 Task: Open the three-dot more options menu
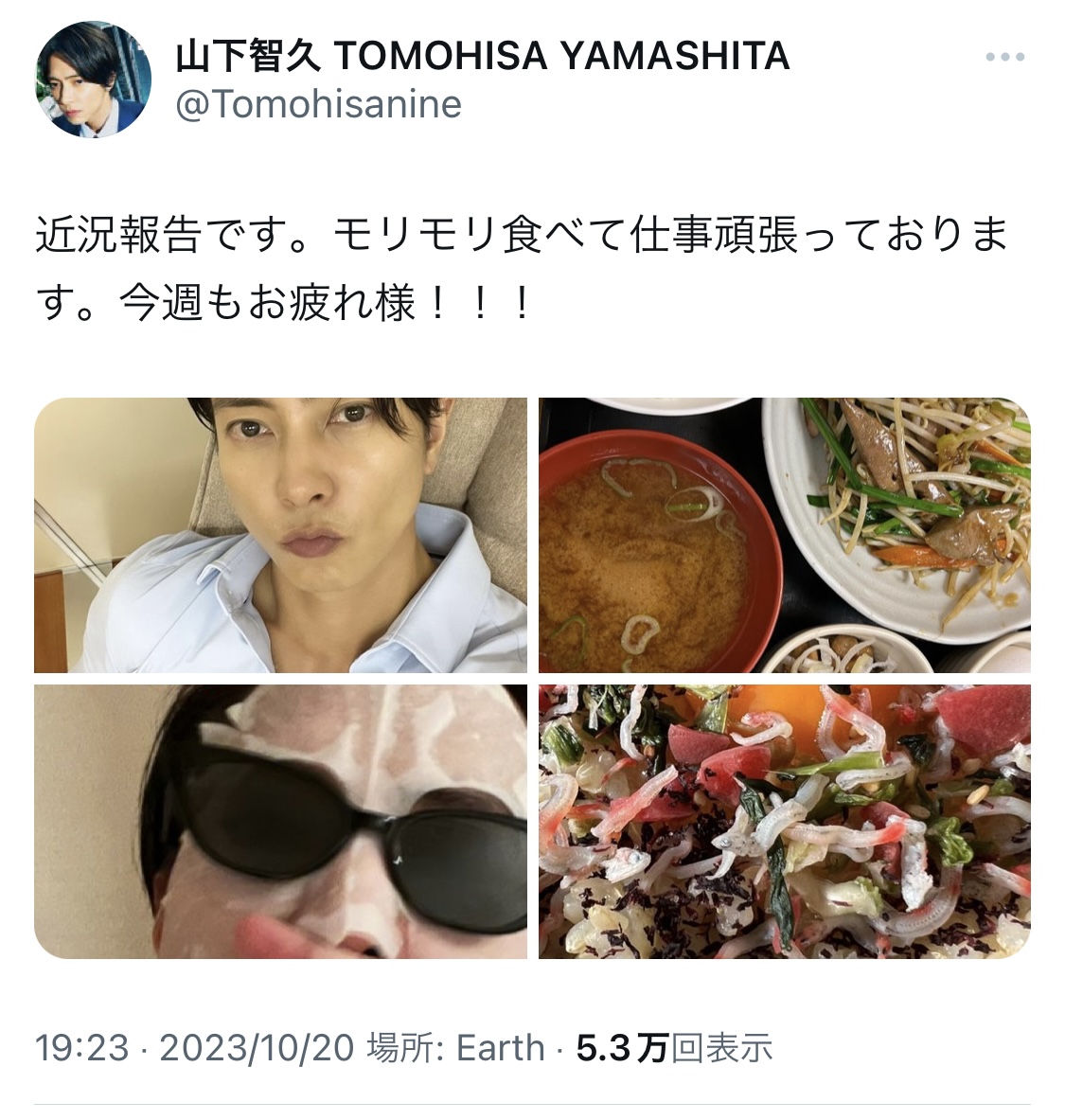click(1005, 57)
